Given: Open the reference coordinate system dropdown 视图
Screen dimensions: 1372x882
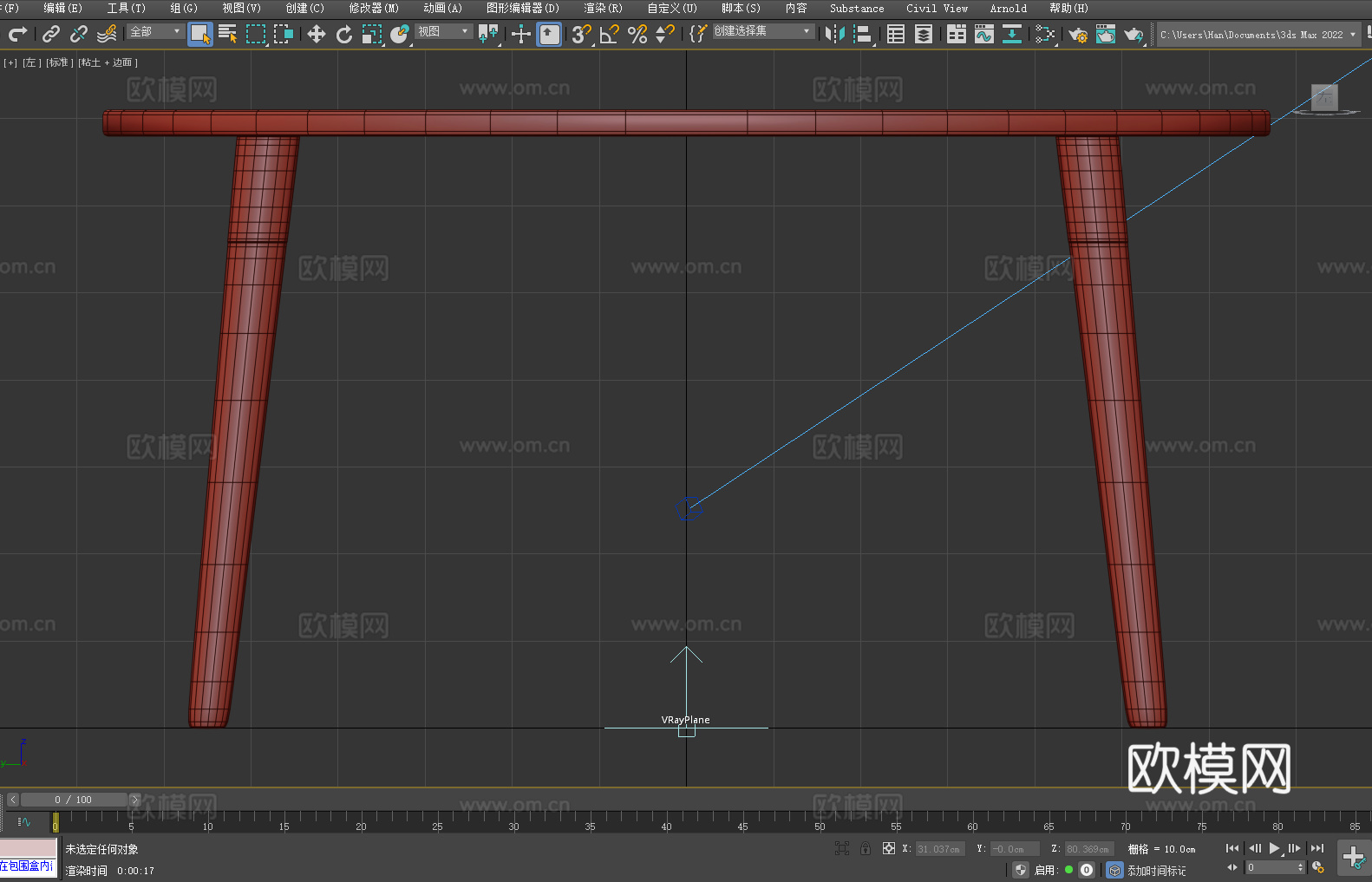Looking at the screenshot, I should tap(443, 31).
